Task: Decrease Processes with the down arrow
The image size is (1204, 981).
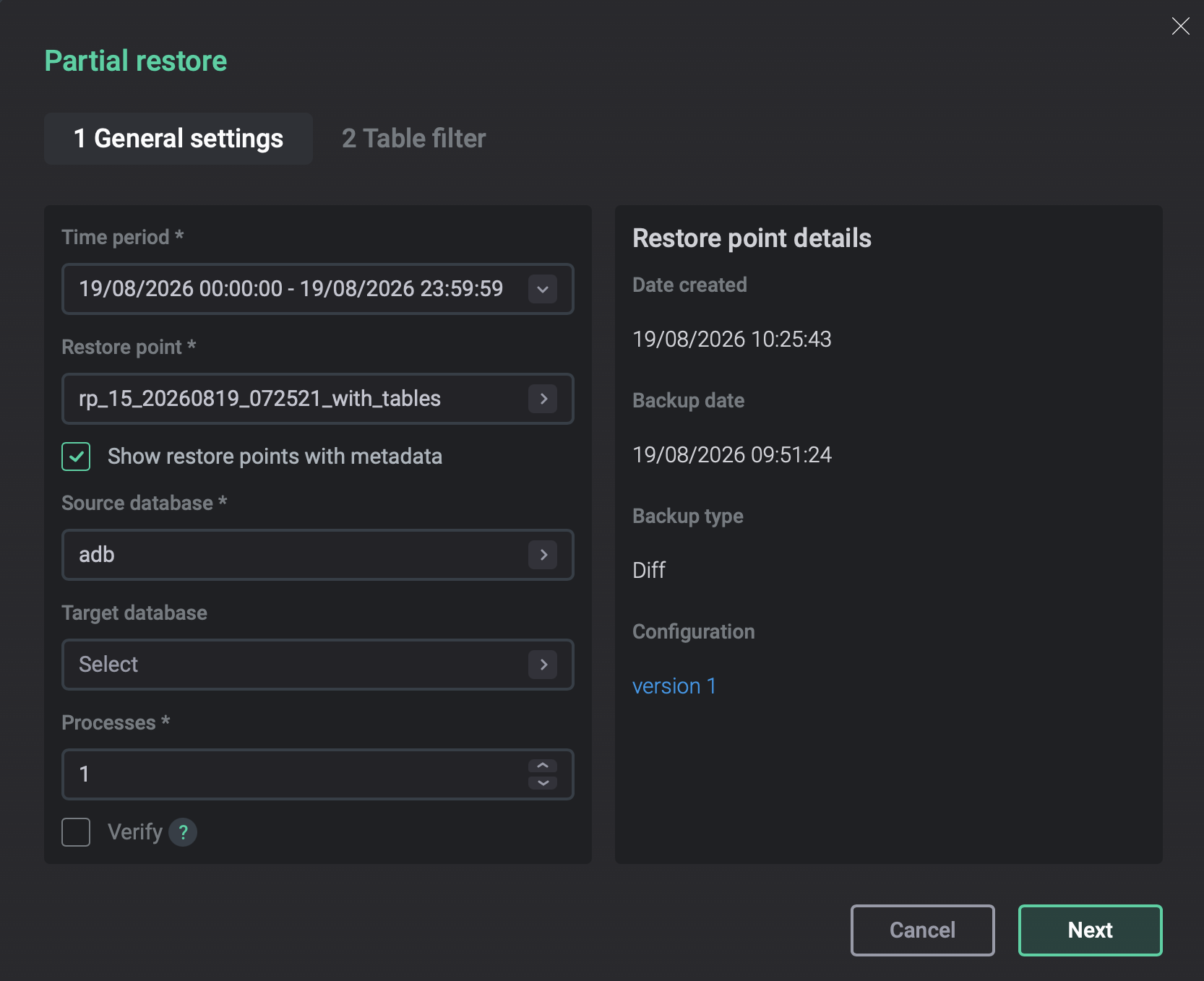Action: point(543,782)
